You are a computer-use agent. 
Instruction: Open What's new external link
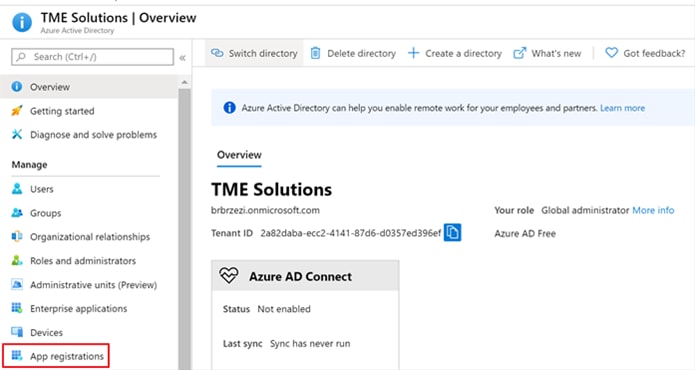[x=547, y=53]
